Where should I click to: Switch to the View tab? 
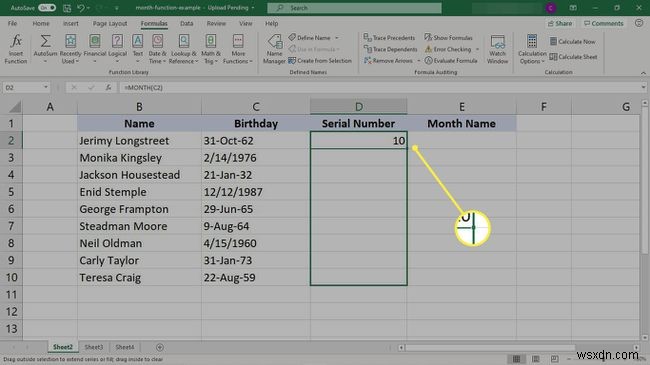point(245,24)
